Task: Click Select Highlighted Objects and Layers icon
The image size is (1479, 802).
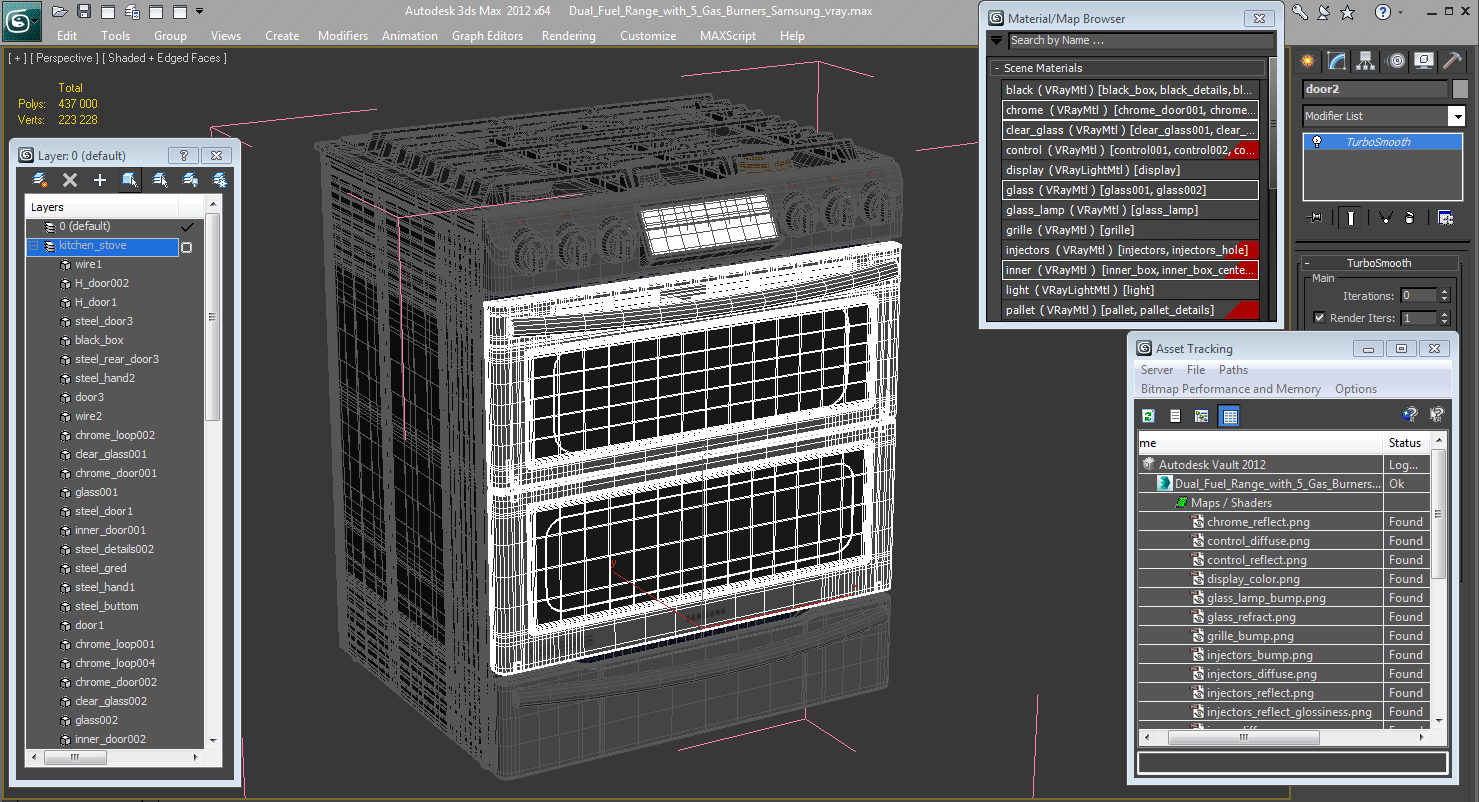Action: pos(130,180)
